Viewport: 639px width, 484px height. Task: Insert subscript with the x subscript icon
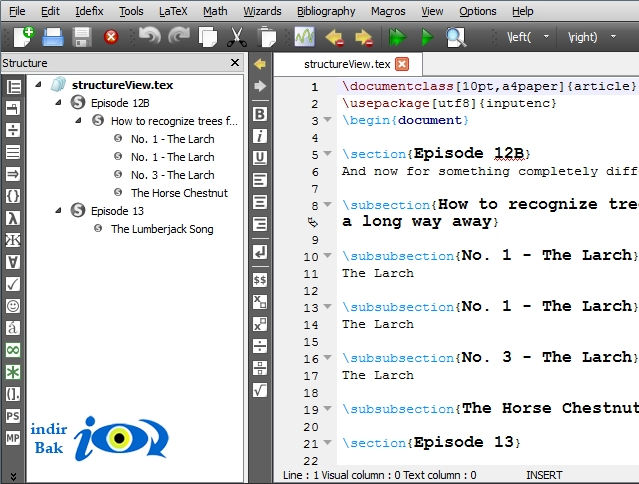pyautogui.click(x=260, y=302)
